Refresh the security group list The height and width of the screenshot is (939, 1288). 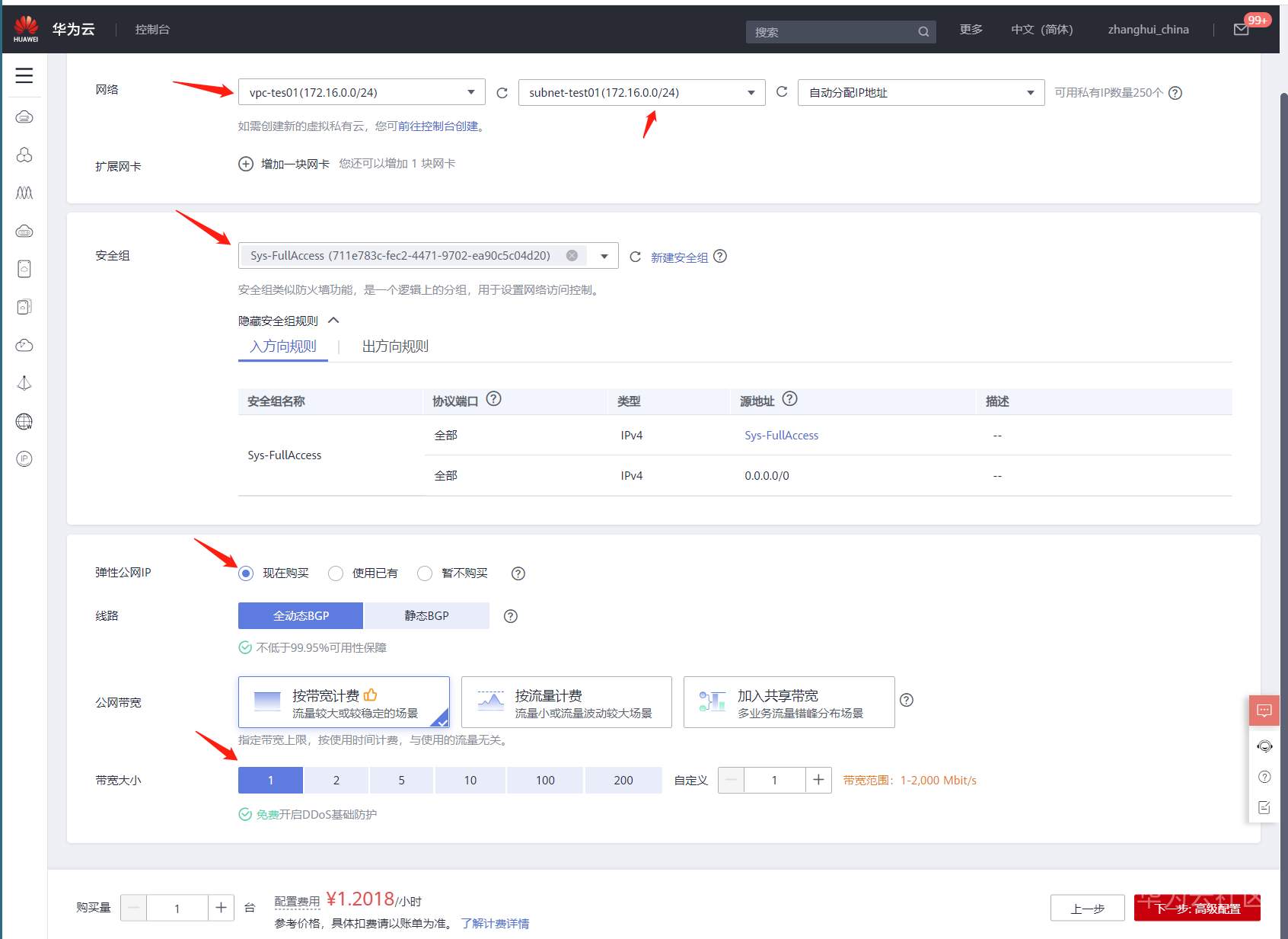click(x=635, y=257)
